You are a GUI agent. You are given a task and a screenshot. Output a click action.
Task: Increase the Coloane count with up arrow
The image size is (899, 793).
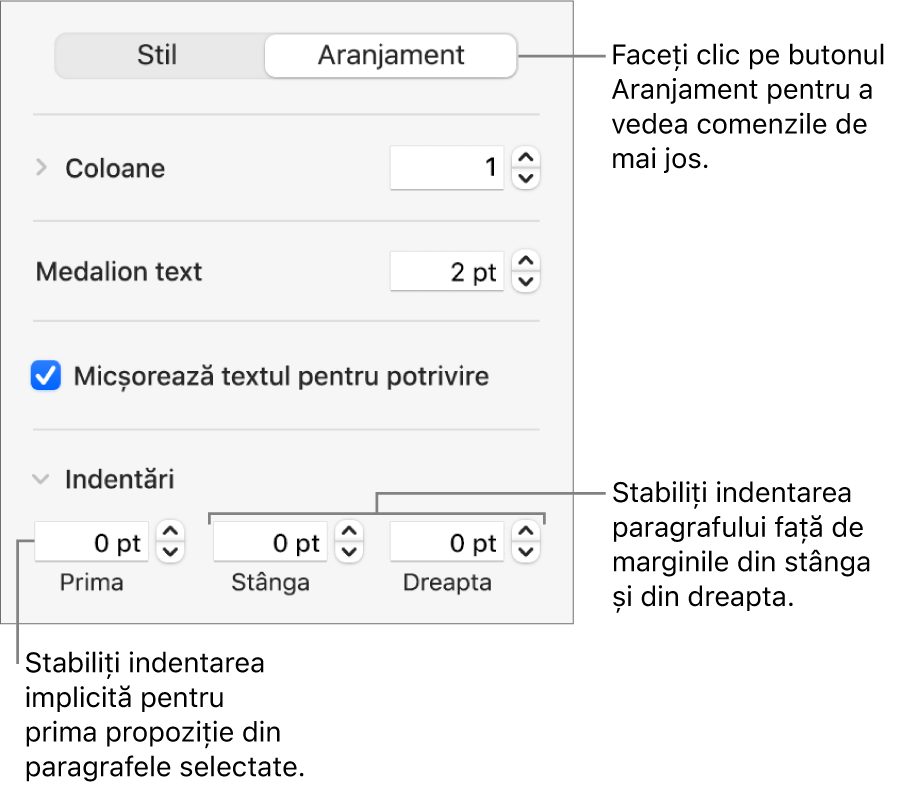526,158
